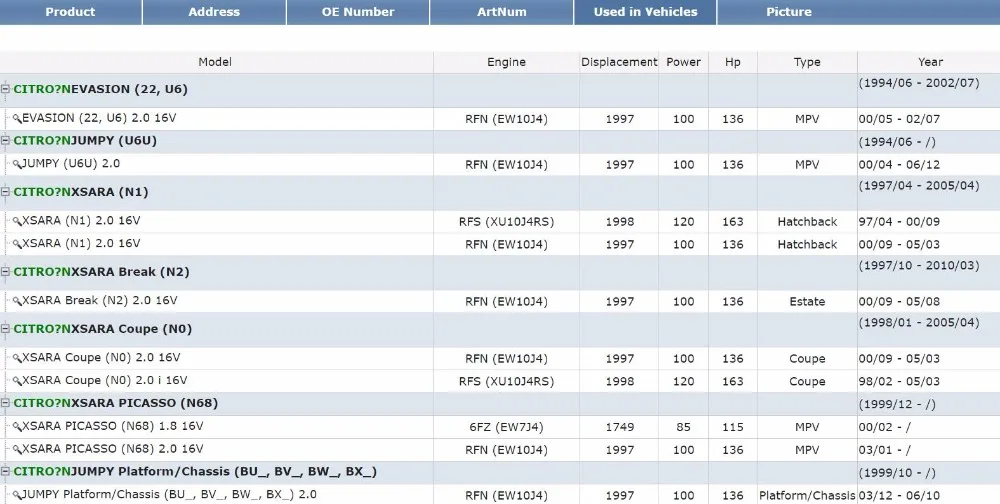Collapse the CITROEN JUMPY (U6U) group
1000x504 pixels.
point(6,140)
